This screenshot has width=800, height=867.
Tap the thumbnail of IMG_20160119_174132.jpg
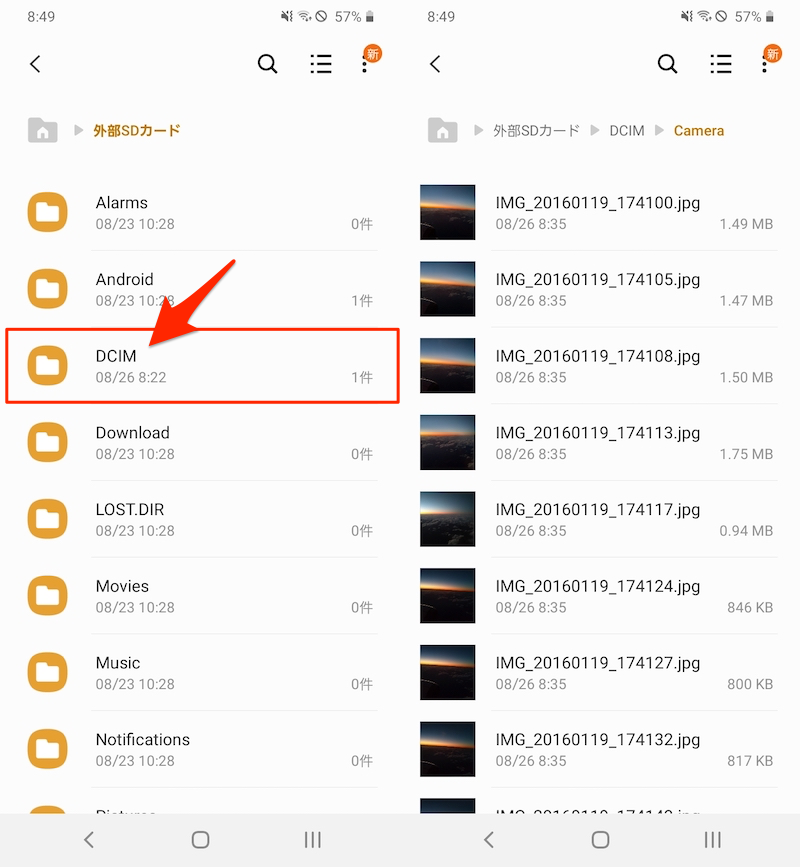448,749
